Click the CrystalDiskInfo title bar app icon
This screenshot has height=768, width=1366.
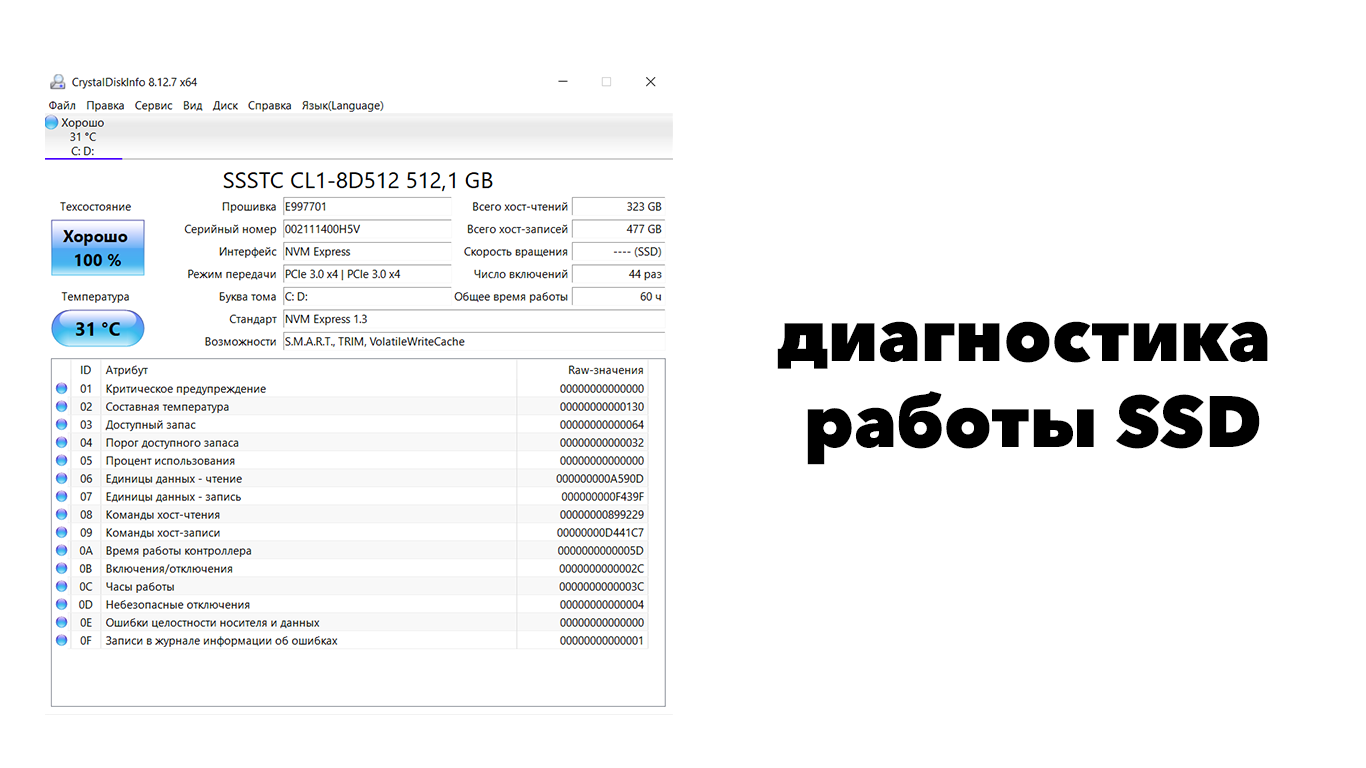tap(58, 82)
